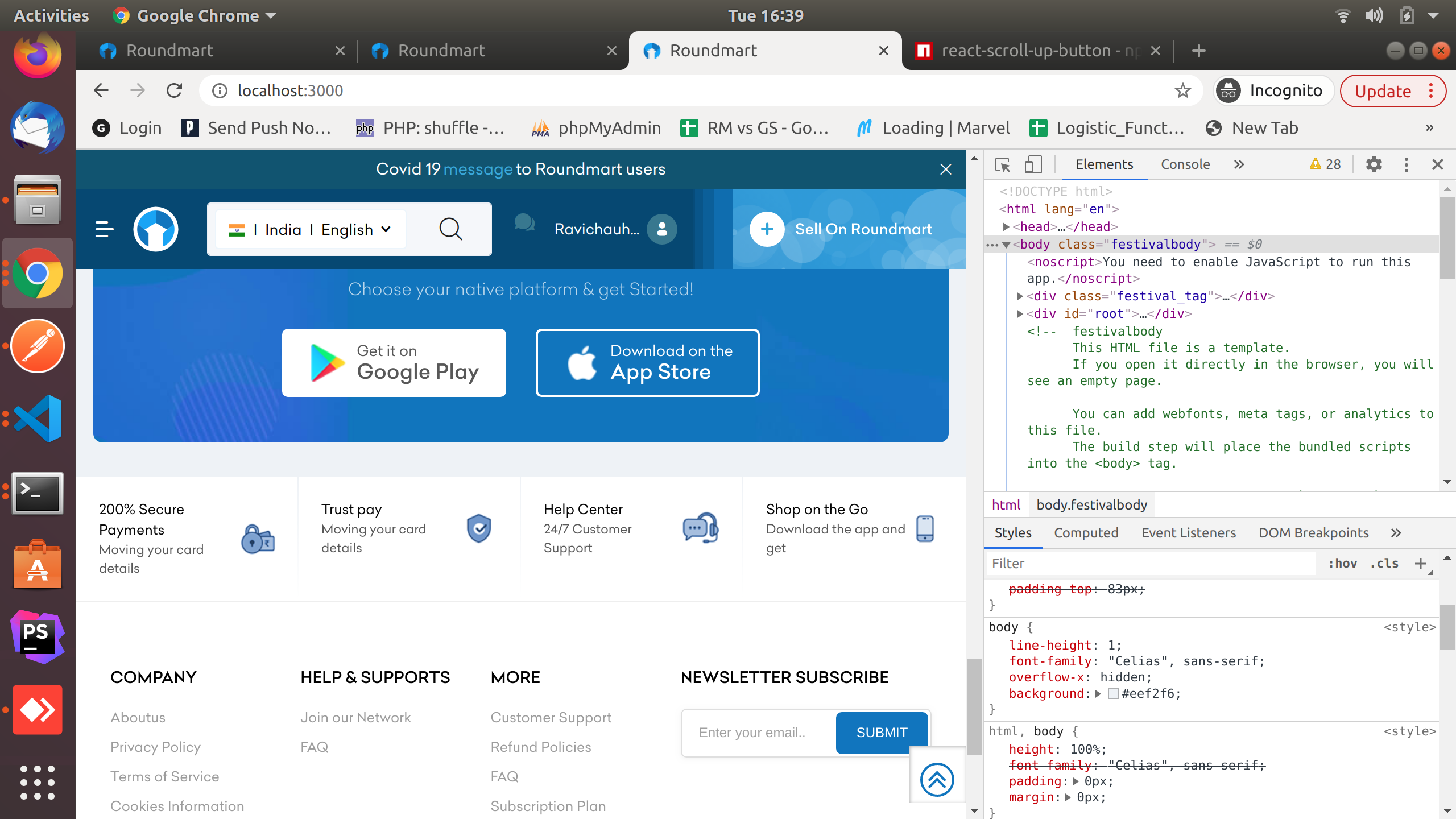Screen dimensions: 1456x819
Task: Switch to the Computed tab
Action: pos(1086,533)
